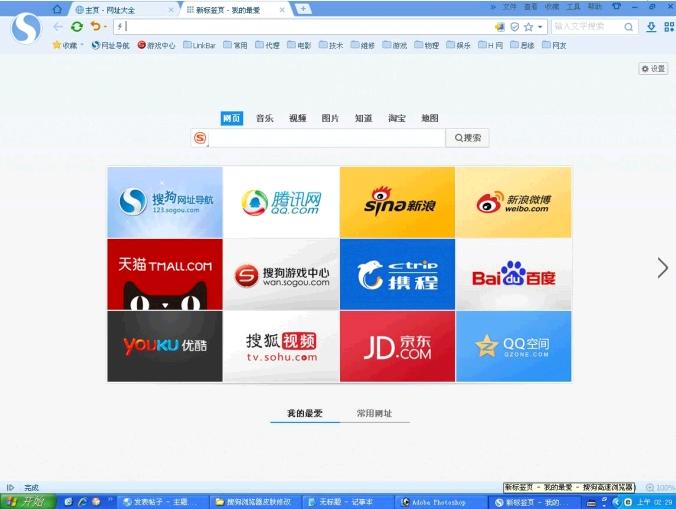Click the Sogou browser logo avatar
The height and width of the screenshot is (509, 676).
point(26,28)
